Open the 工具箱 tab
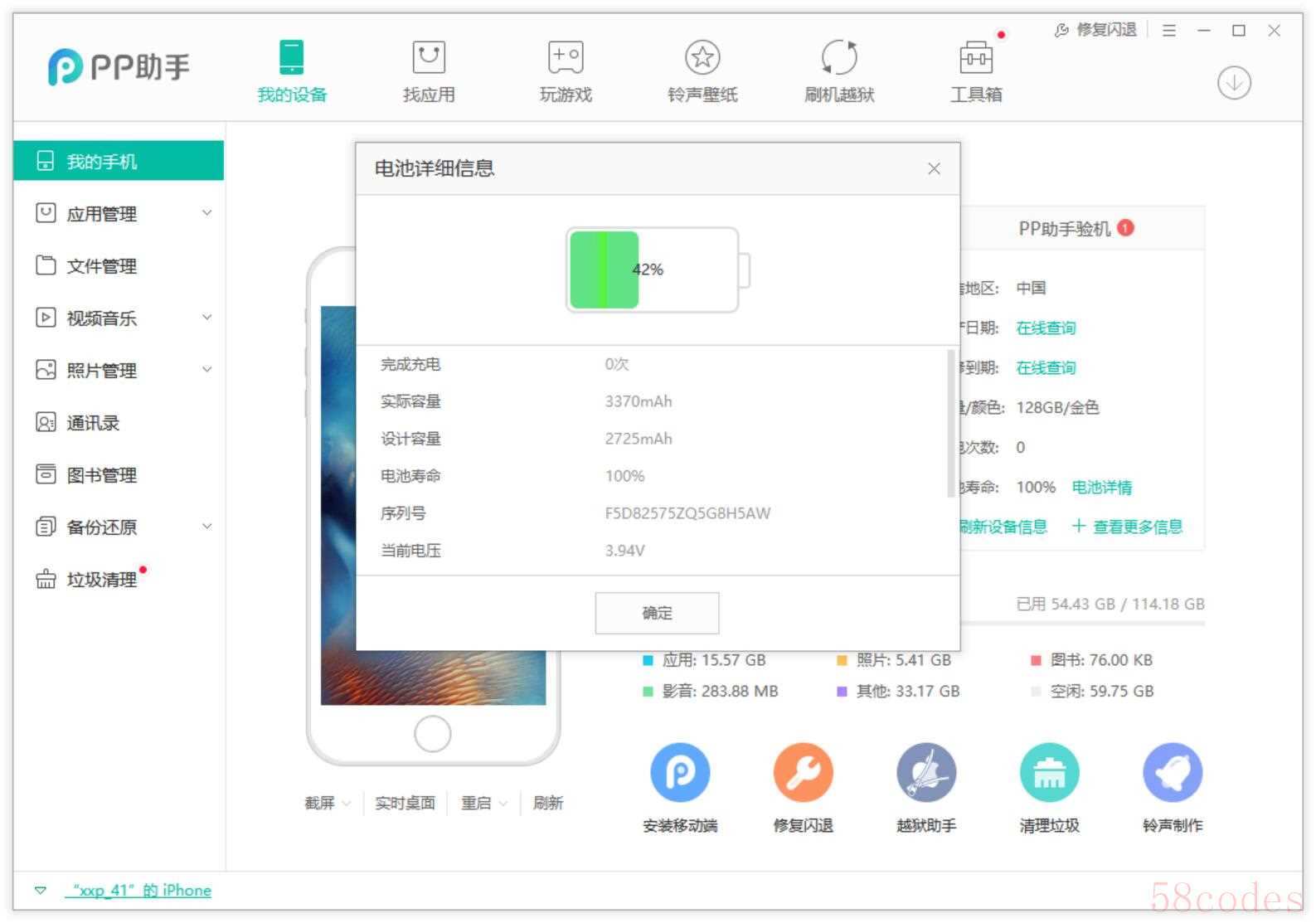The height and width of the screenshot is (923, 1316). [x=976, y=72]
